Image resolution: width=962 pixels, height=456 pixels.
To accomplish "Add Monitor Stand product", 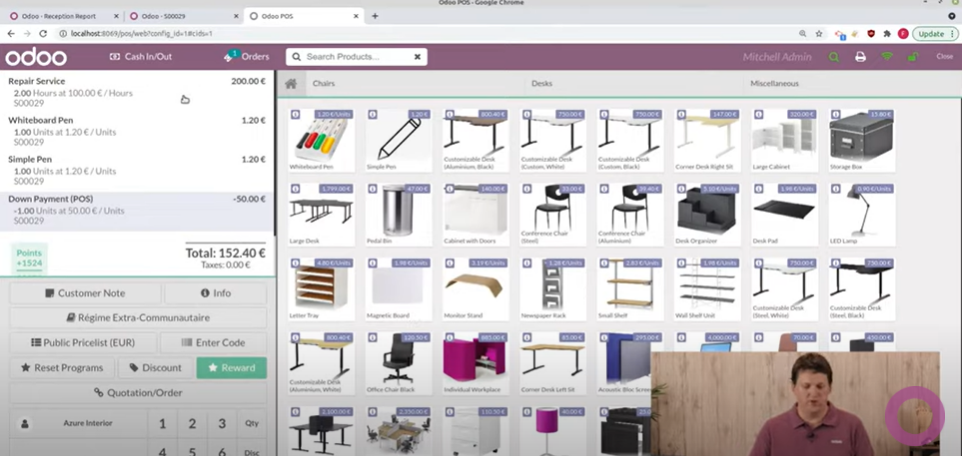I will 475,288.
